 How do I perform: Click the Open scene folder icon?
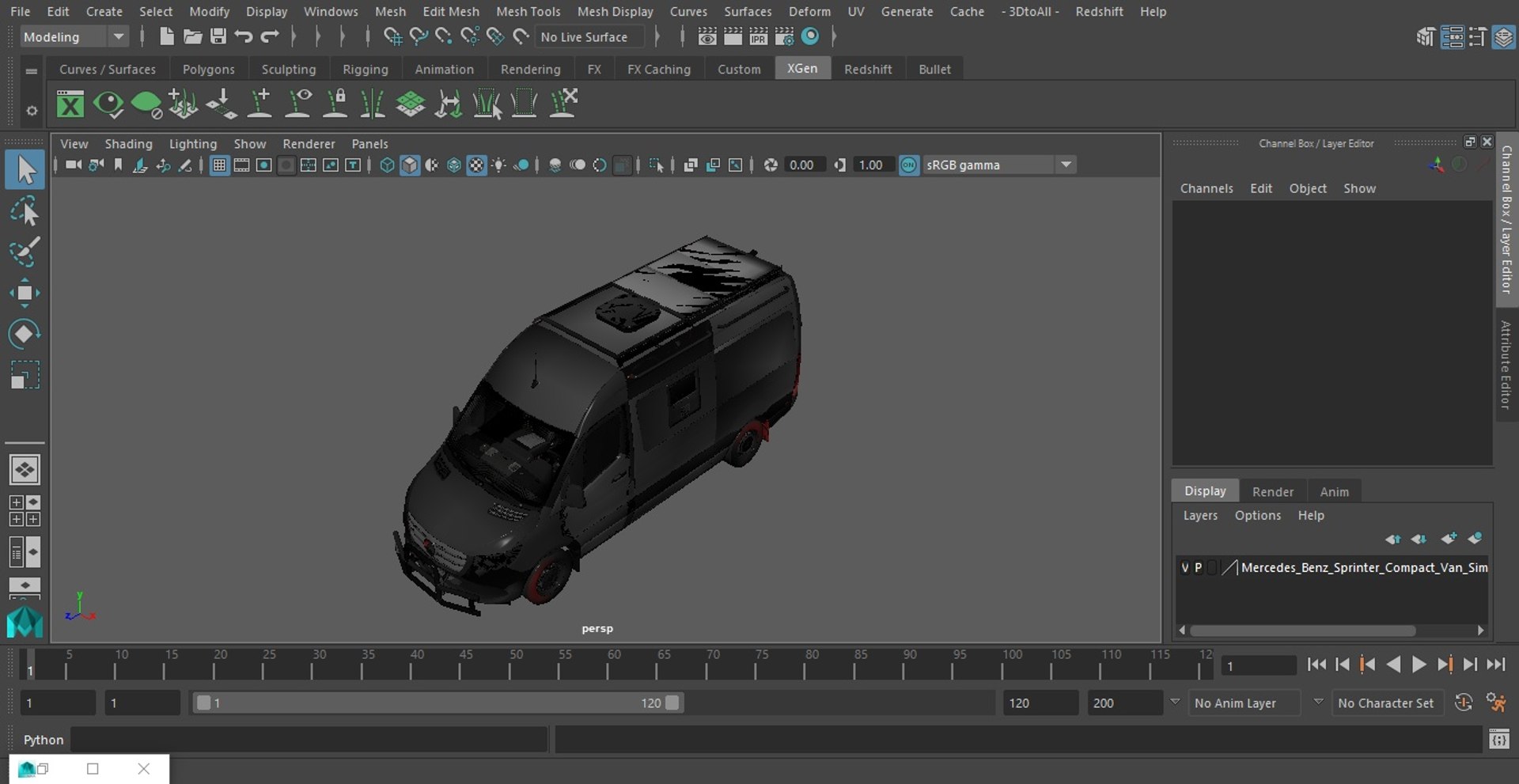(x=192, y=36)
